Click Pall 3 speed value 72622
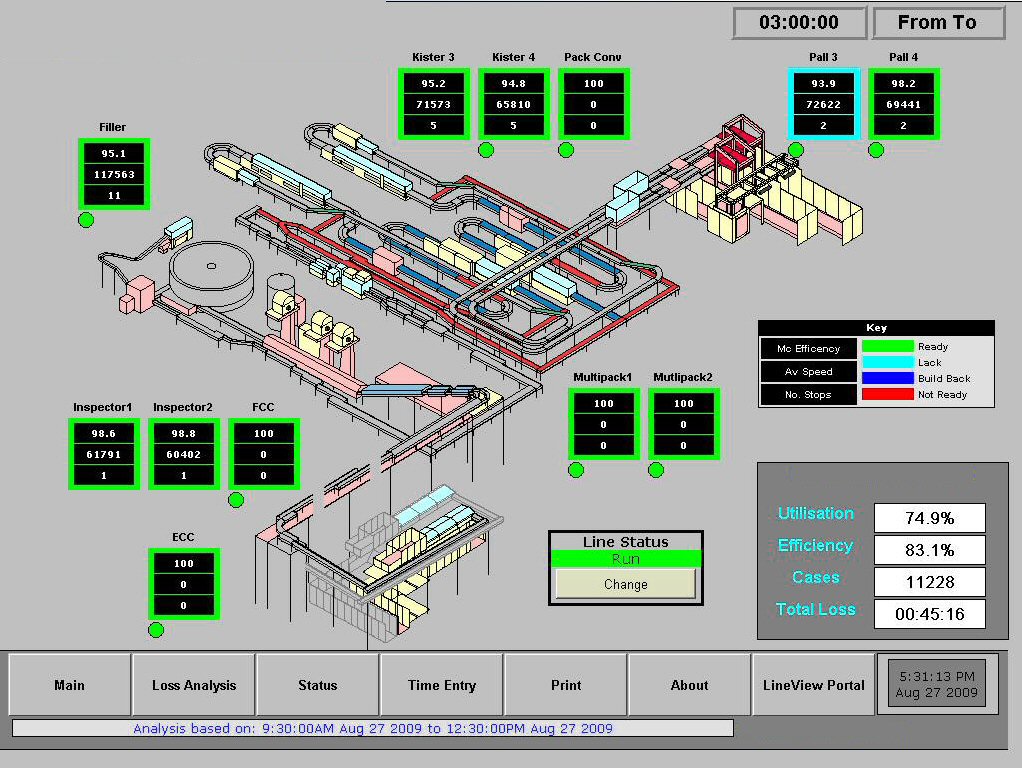 coord(824,104)
